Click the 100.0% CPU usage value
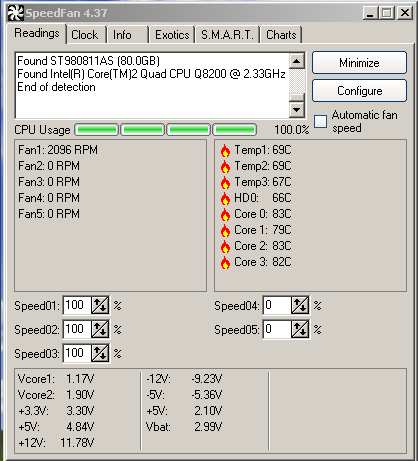The width and height of the screenshot is (418, 461). 292,130
